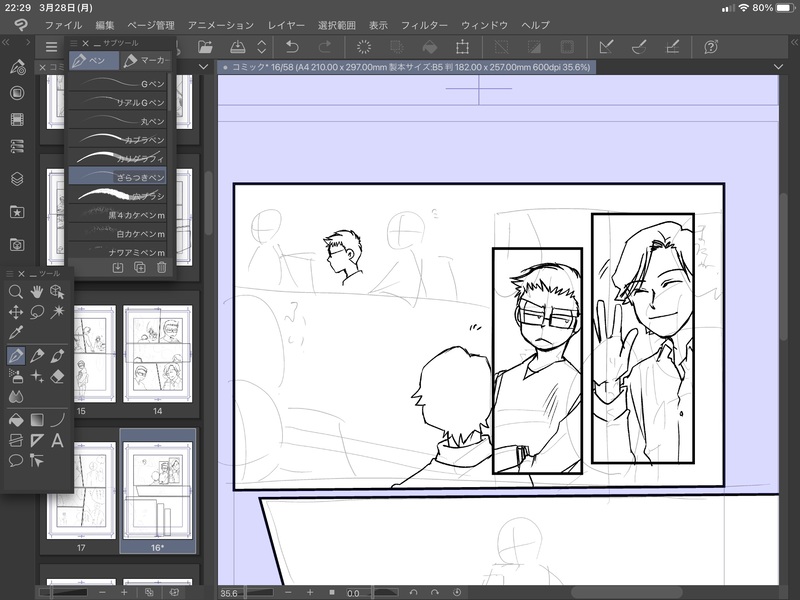Open the Clip Studio support help icon

click(x=711, y=47)
